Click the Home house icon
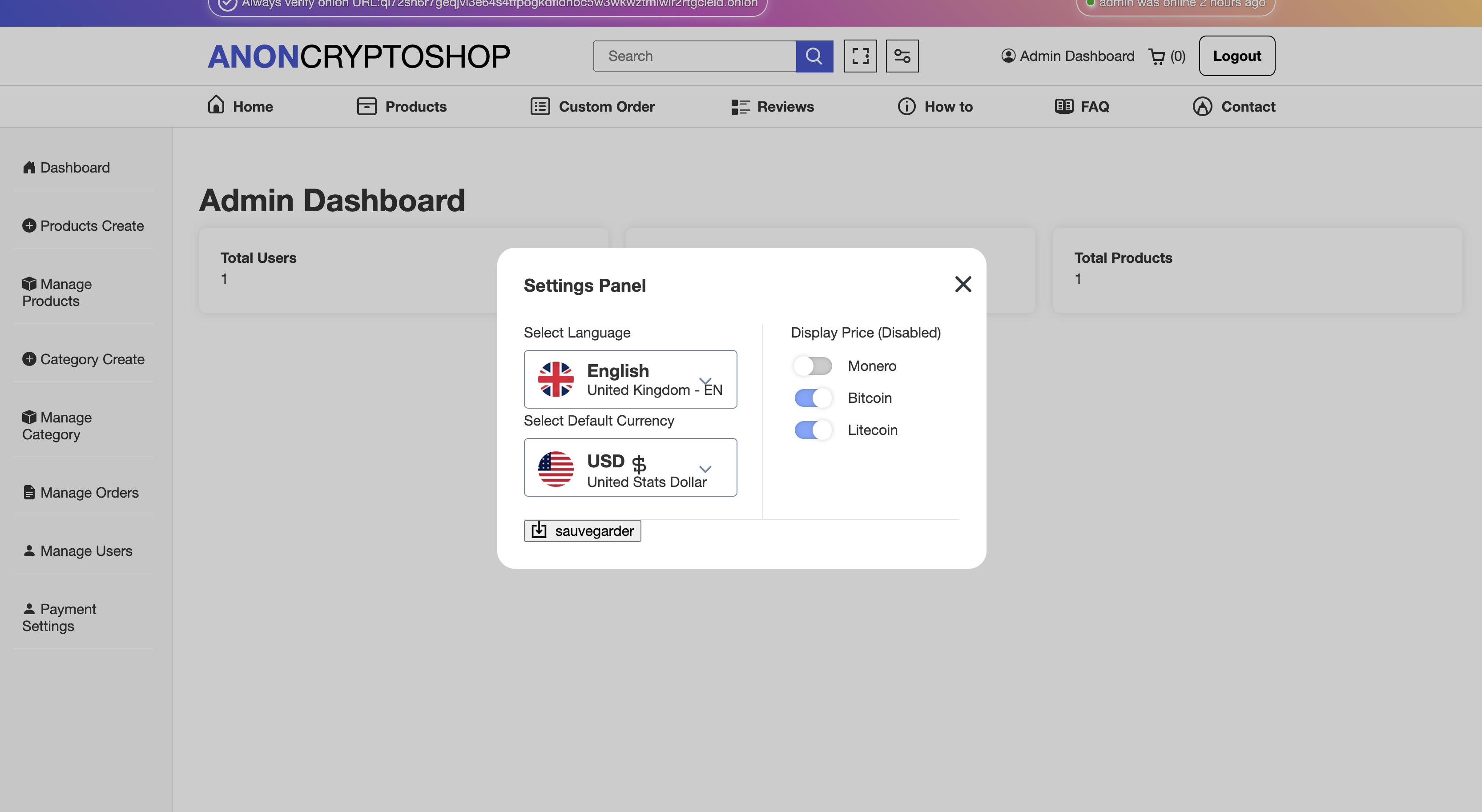The width and height of the screenshot is (1482, 812). pos(216,105)
